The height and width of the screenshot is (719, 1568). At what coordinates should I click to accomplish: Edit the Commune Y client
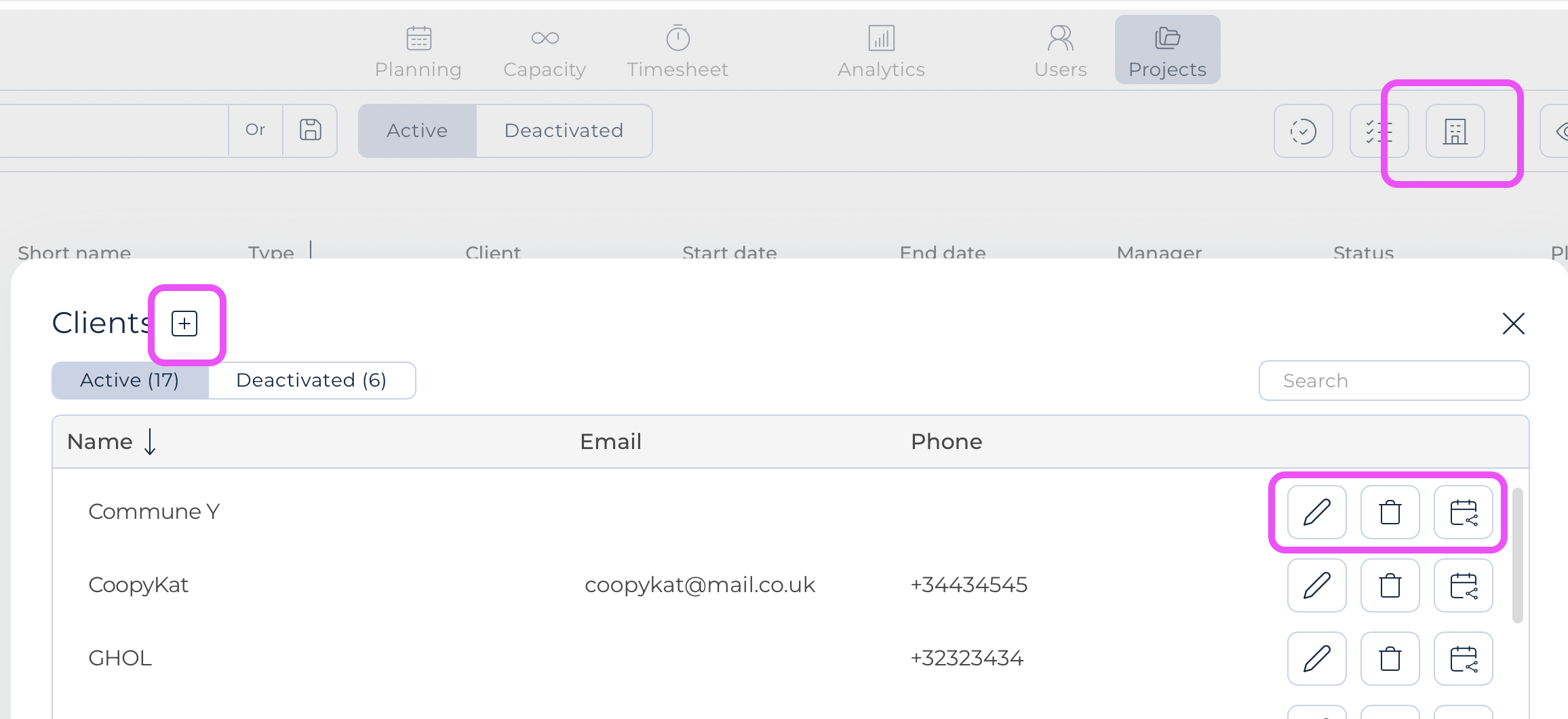coord(1316,512)
